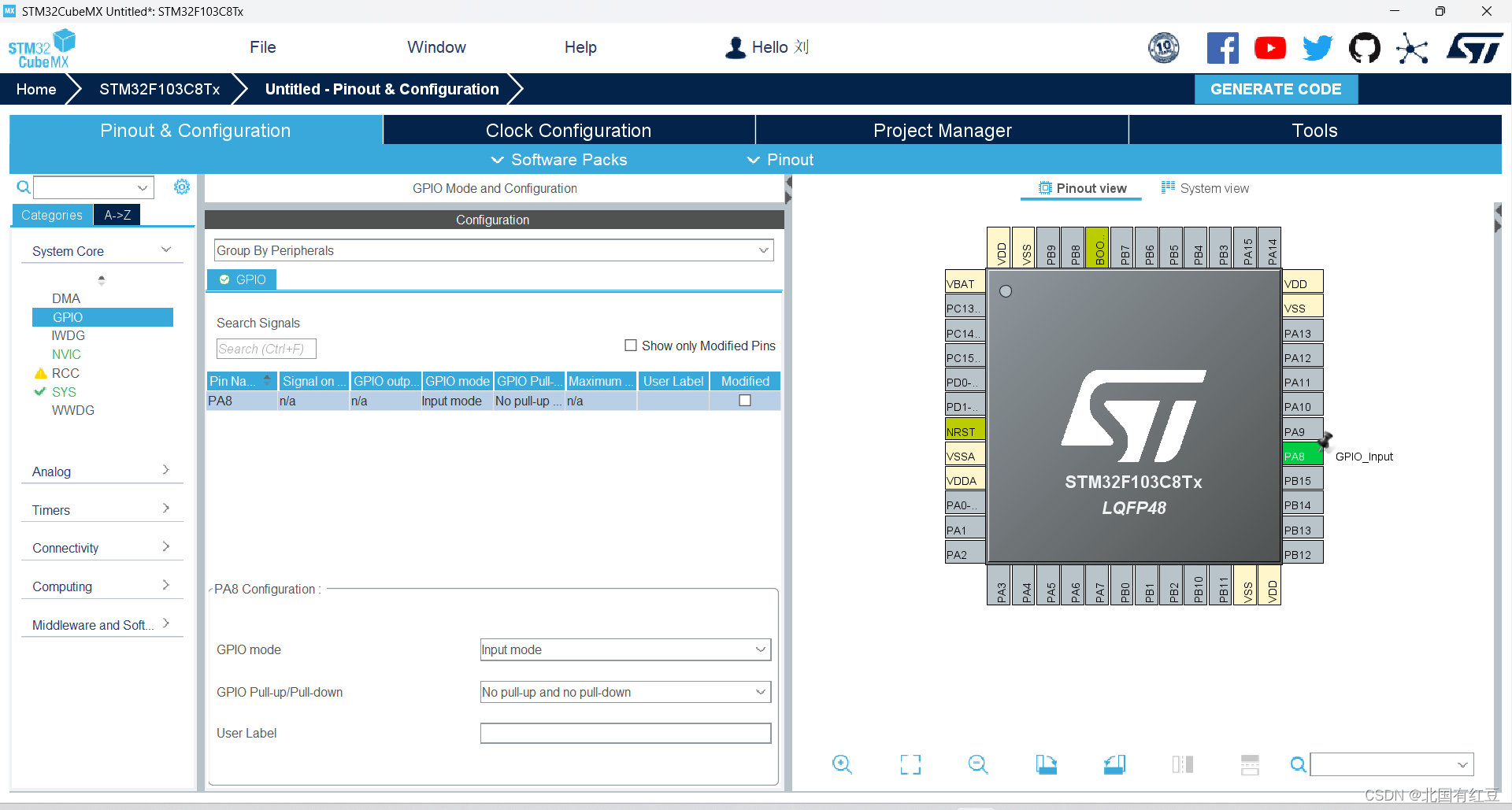Viewport: 1512px width, 810px height.
Task: Open the Group By Peripherals dropdown
Action: [x=494, y=250]
